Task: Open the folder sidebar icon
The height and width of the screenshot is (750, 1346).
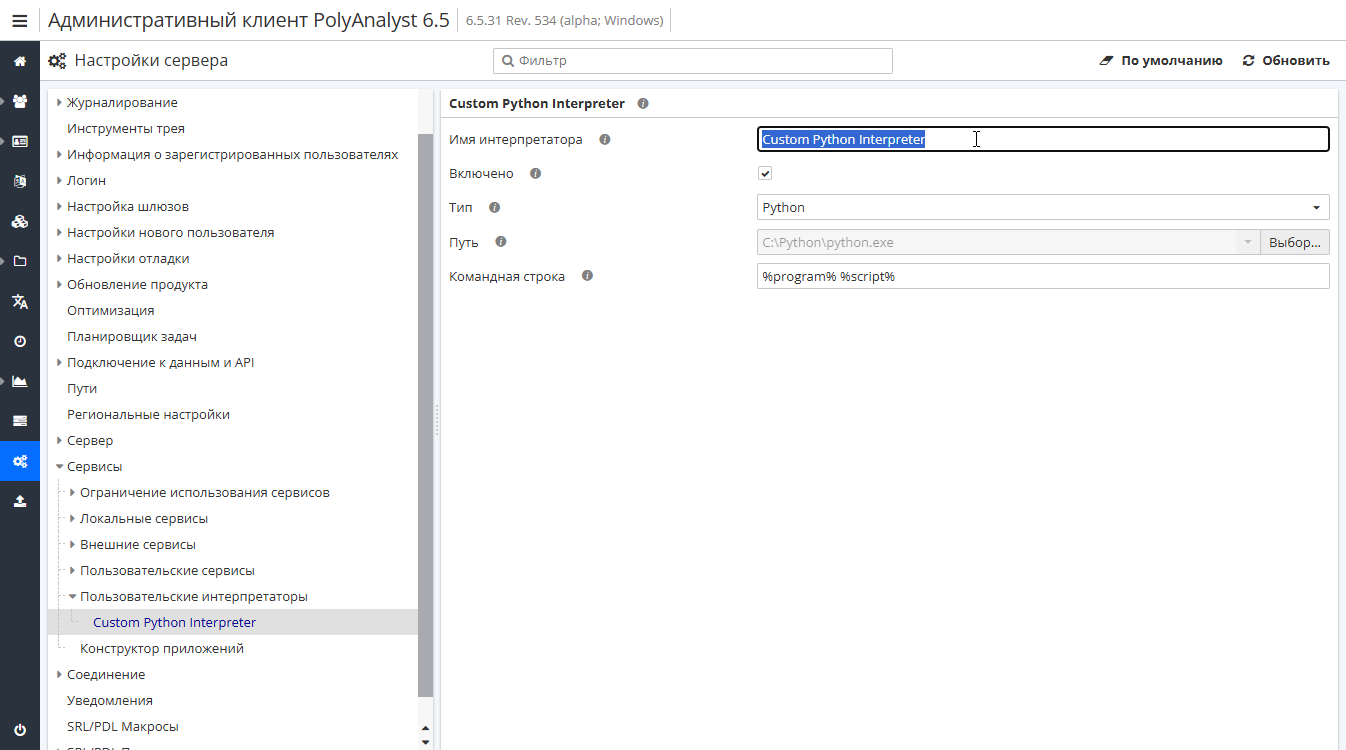Action: click(20, 261)
